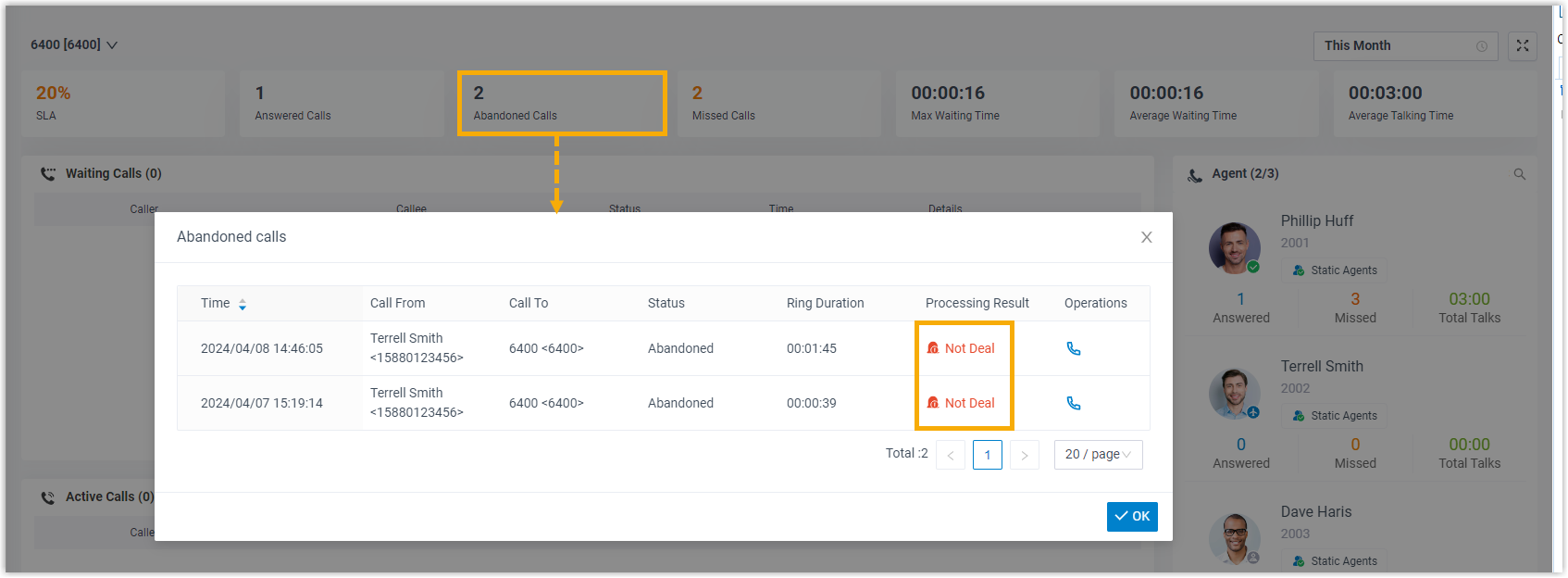Click phone icon for 15:19:14 call
This screenshot has height=578, width=1568.
click(1074, 404)
